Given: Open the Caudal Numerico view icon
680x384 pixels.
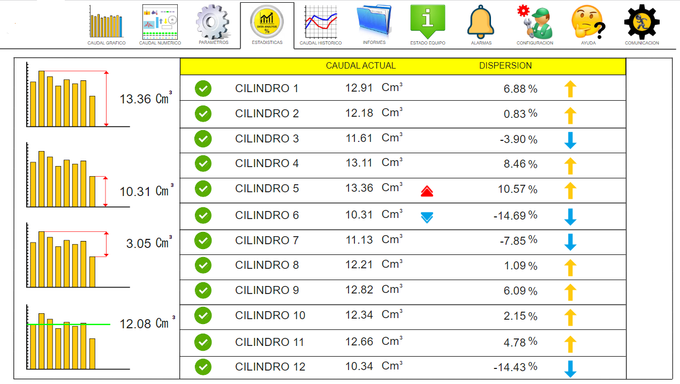Looking at the screenshot, I should click(160, 22).
